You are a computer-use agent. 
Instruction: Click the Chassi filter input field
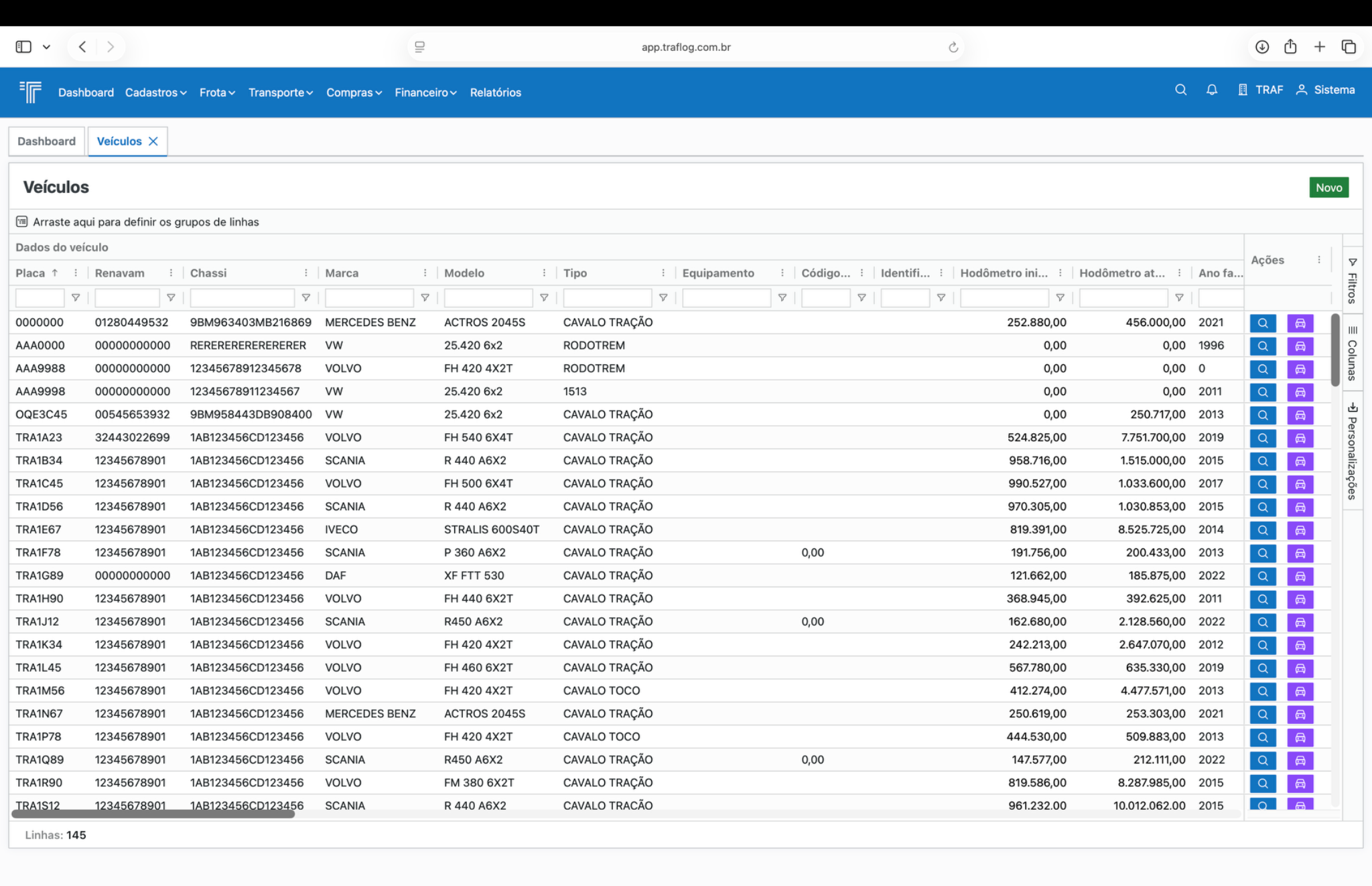242,298
